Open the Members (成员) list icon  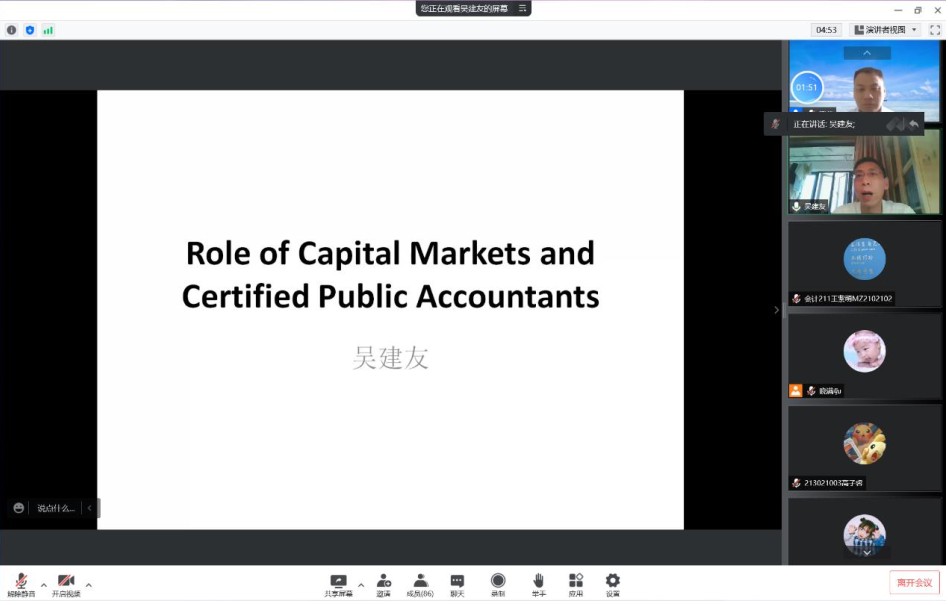tap(420, 581)
